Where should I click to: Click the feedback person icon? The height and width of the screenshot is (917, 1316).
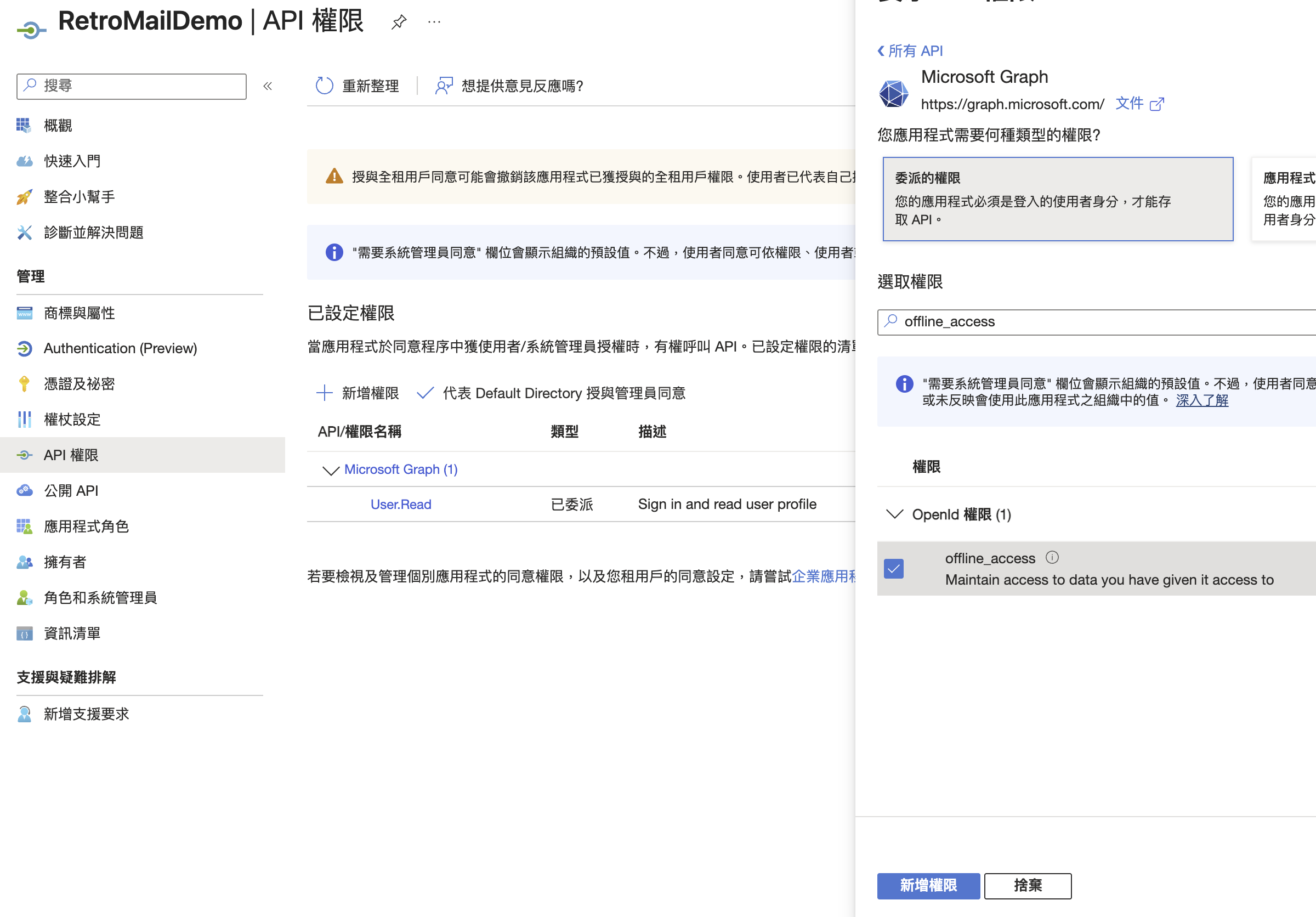coord(444,86)
